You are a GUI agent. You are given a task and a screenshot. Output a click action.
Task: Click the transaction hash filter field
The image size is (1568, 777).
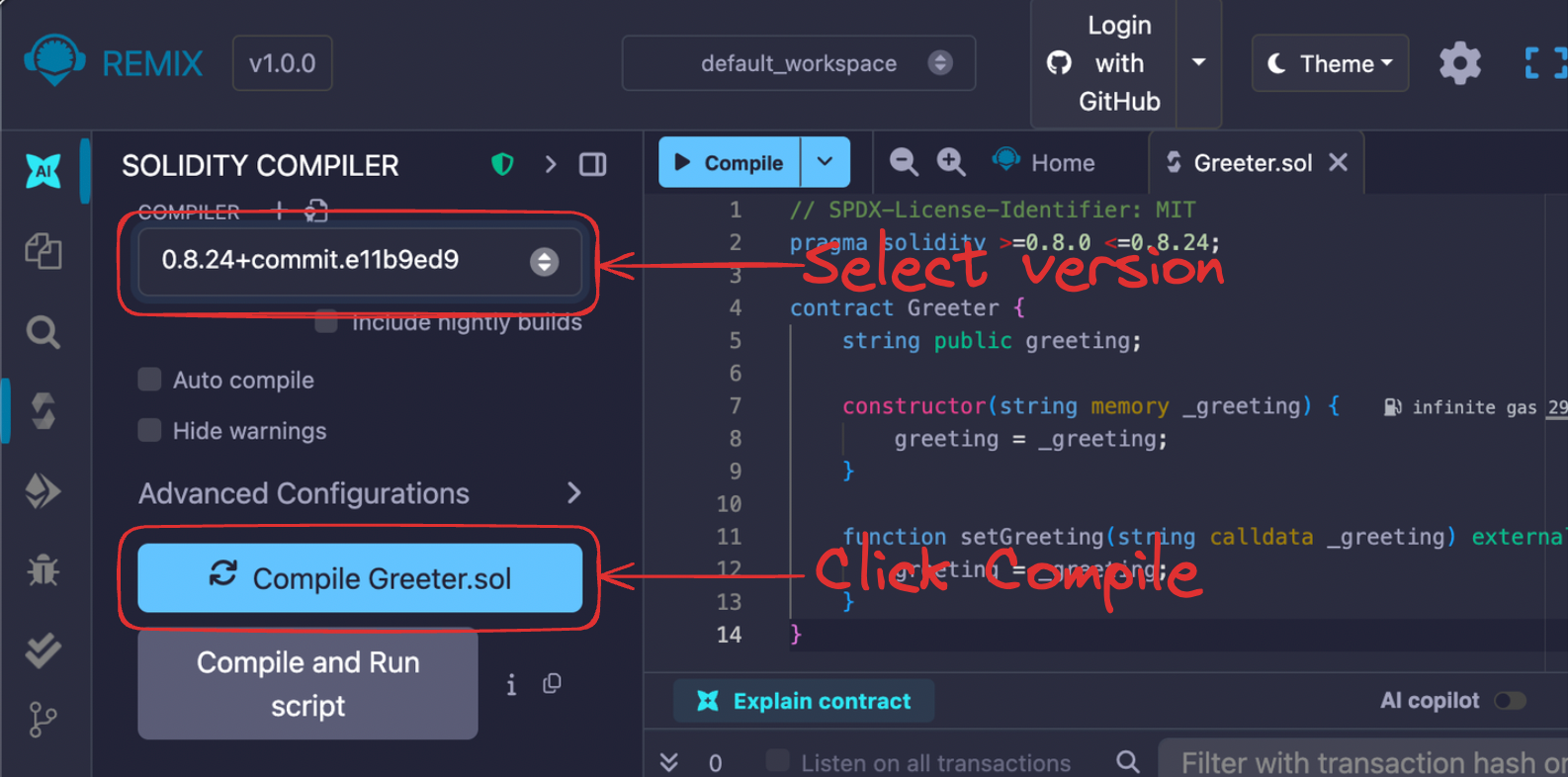[x=1369, y=762]
